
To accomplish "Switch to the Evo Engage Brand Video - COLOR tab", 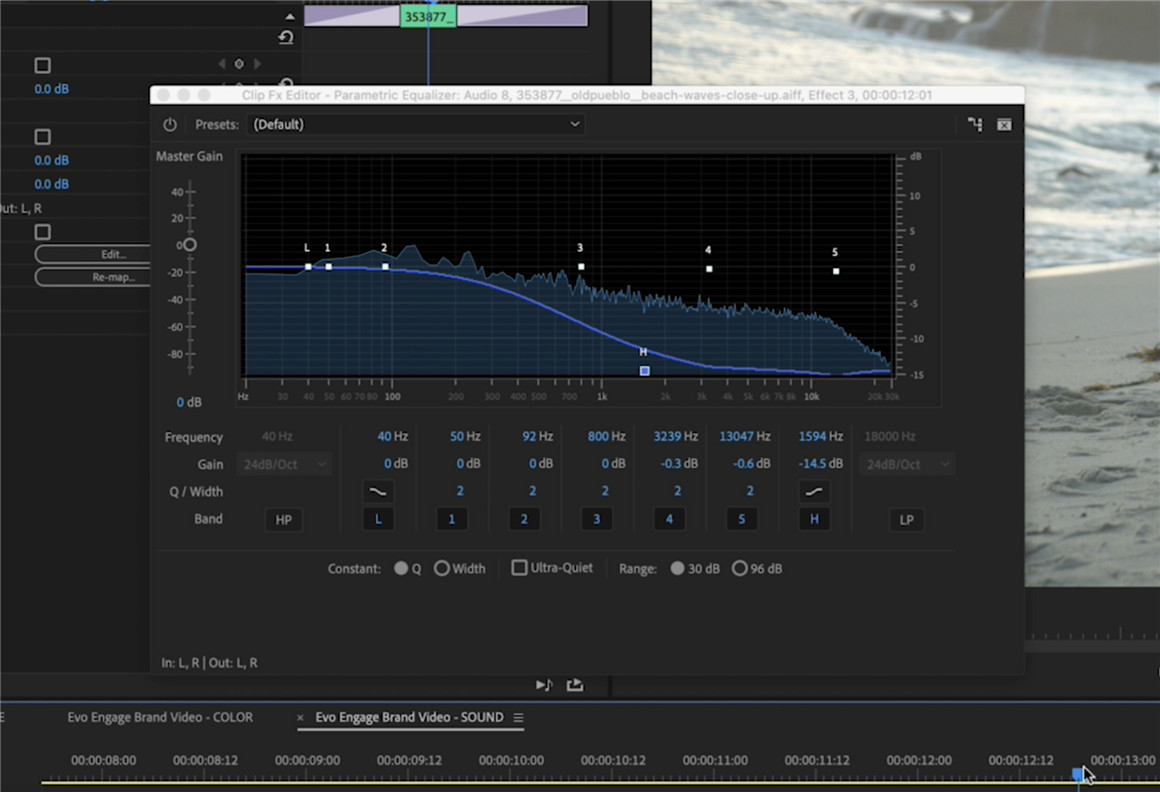I will [160, 717].
